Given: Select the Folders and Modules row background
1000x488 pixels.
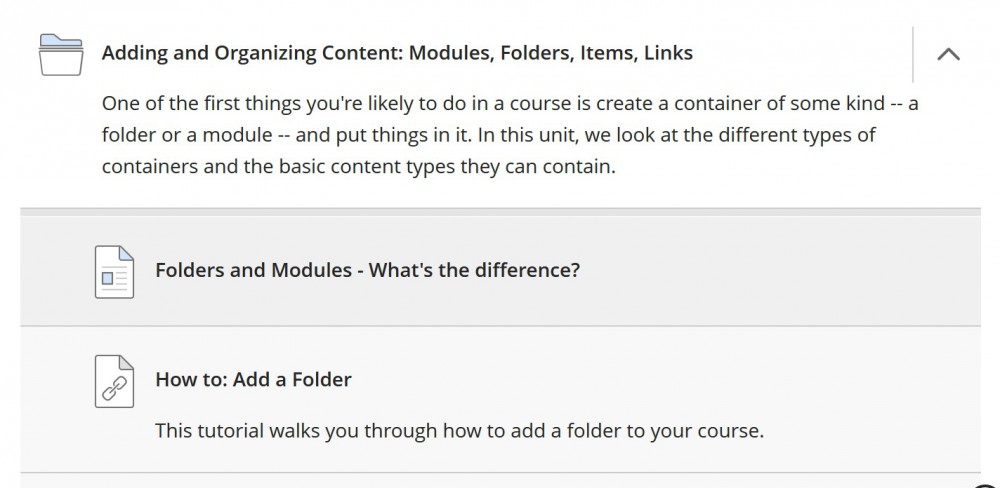Looking at the screenshot, I should [x=501, y=271].
